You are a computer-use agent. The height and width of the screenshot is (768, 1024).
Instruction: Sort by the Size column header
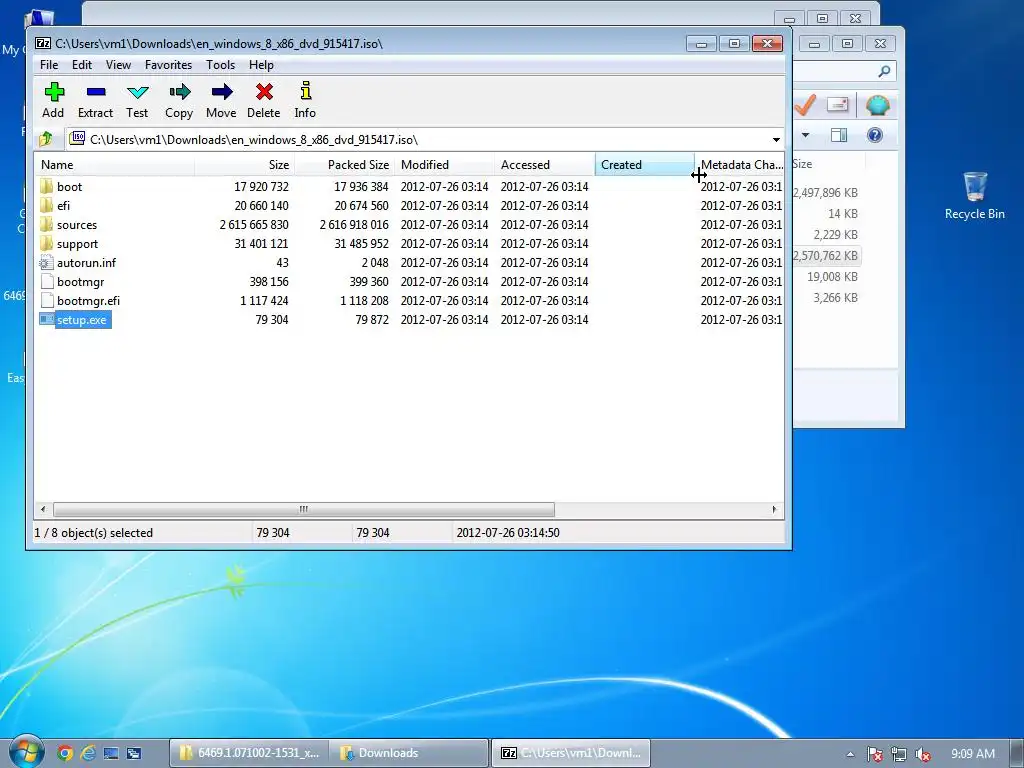click(244, 165)
